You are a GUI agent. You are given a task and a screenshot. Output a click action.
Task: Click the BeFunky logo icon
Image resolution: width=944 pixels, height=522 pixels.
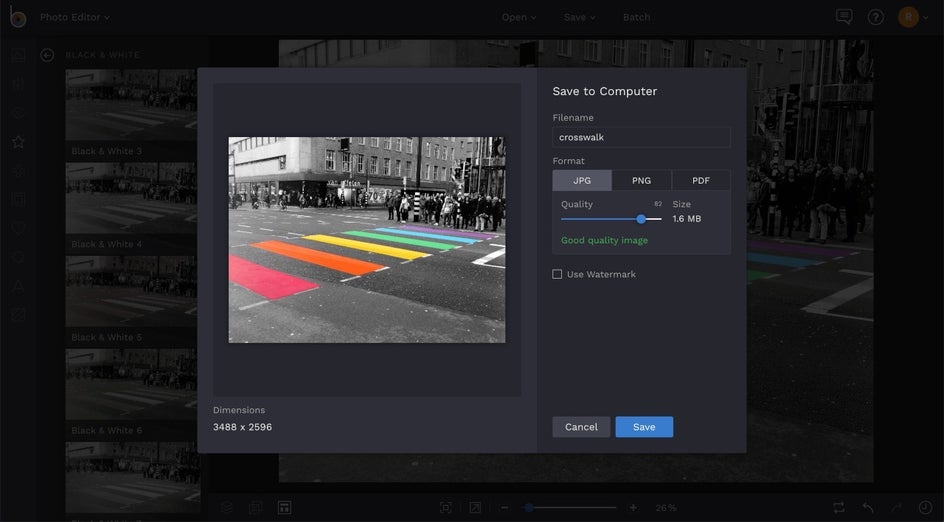tap(17, 17)
